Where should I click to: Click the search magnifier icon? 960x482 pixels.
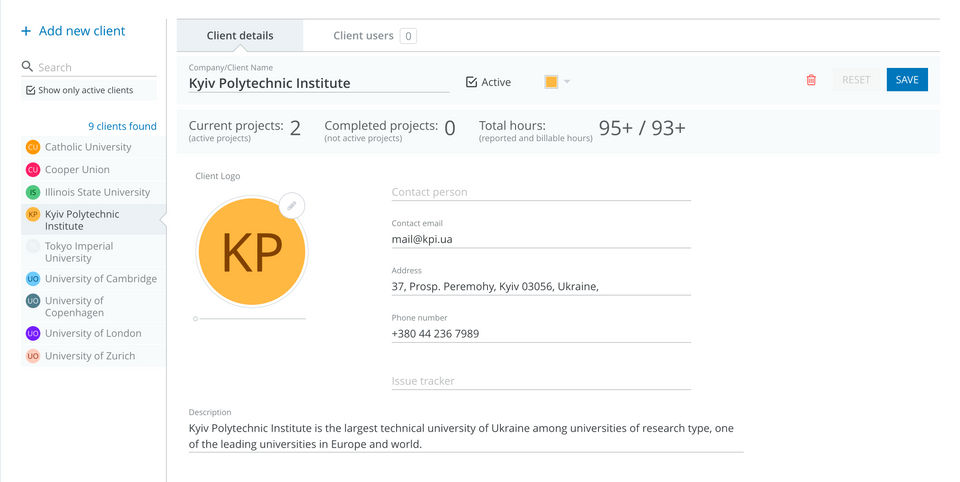pyautogui.click(x=27, y=66)
